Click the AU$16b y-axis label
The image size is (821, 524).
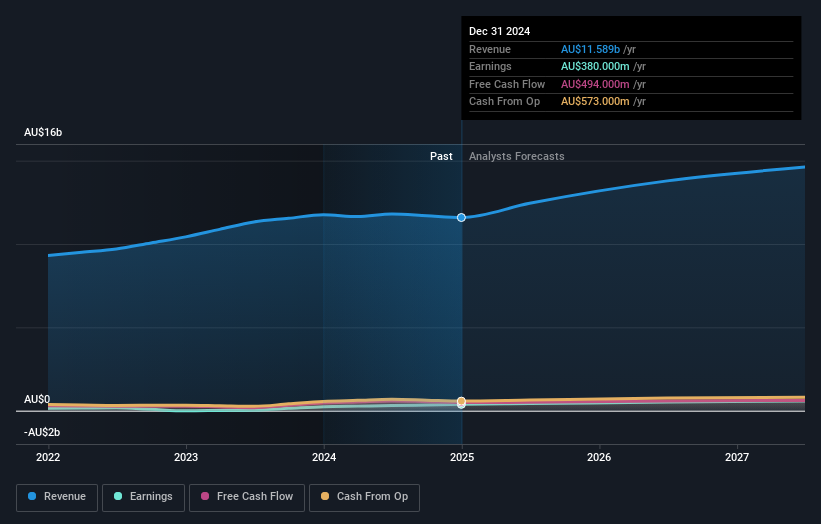click(x=43, y=132)
